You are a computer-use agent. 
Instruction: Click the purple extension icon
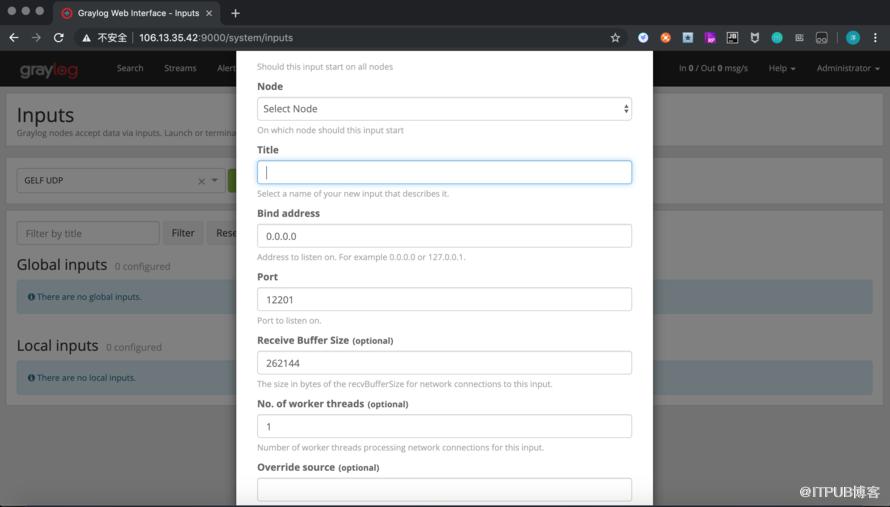pyautogui.click(x=710, y=37)
